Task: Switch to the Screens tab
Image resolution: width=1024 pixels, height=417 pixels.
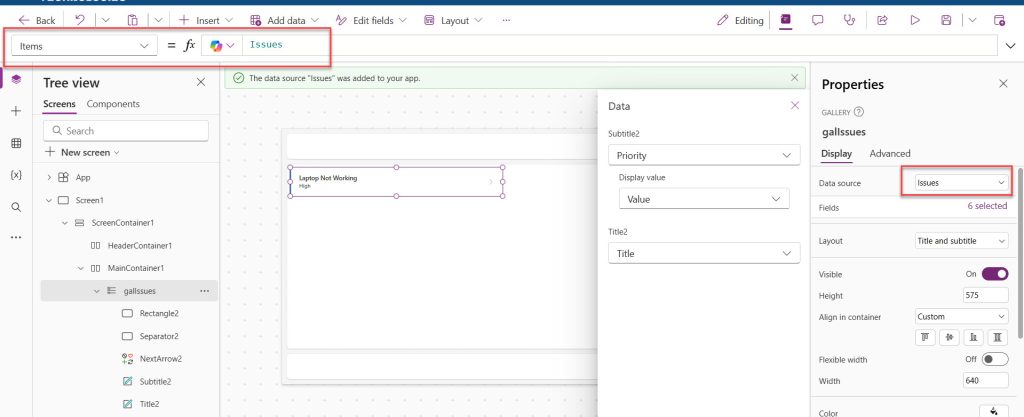Action: [x=59, y=104]
